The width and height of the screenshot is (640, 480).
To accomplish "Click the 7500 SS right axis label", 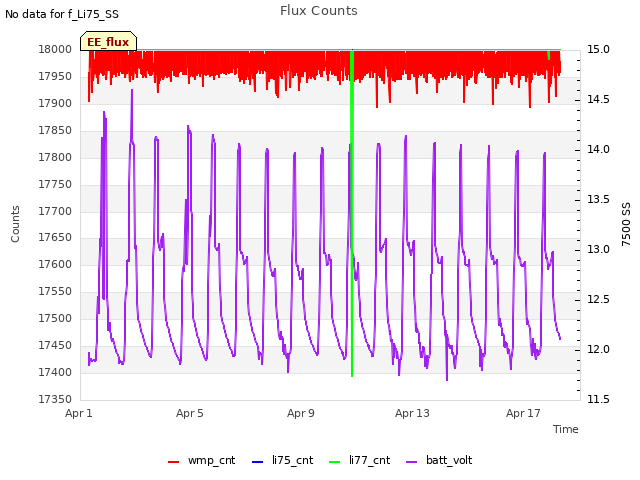I will [x=626, y=224].
